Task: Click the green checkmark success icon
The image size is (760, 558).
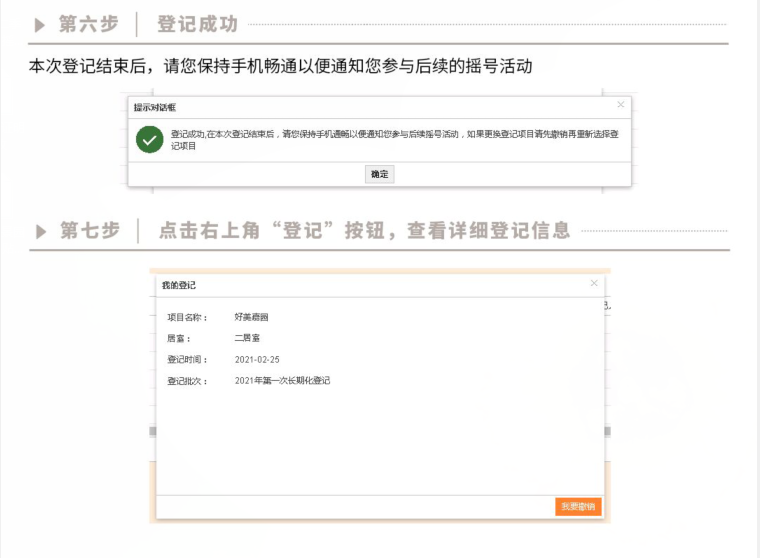Action: pyautogui.click(x=150, y=139)
